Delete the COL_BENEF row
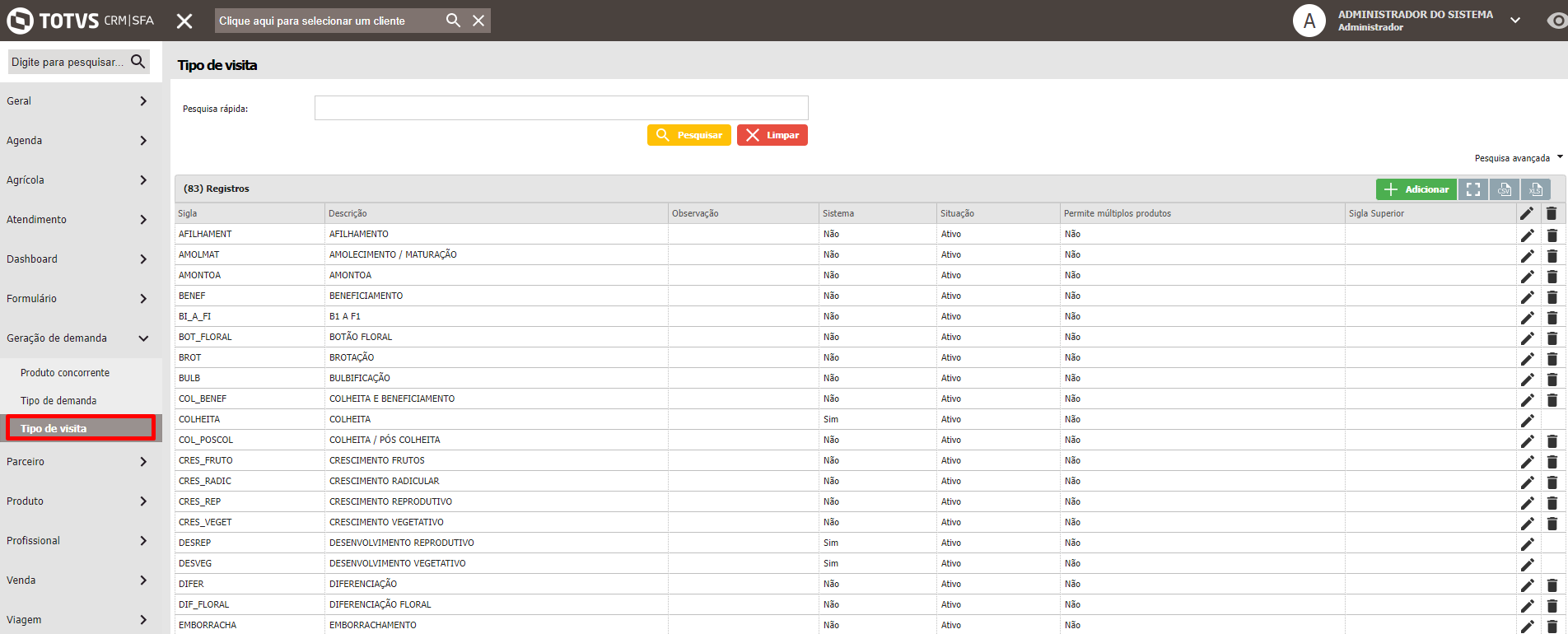The width and height of the screenshot is (1568, 634). tap(1552, 399)
